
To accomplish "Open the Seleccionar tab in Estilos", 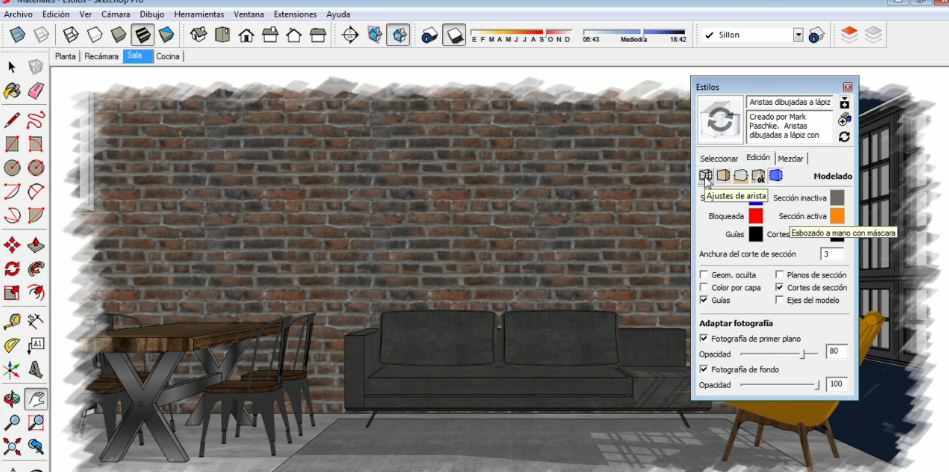I will point(719,159).
